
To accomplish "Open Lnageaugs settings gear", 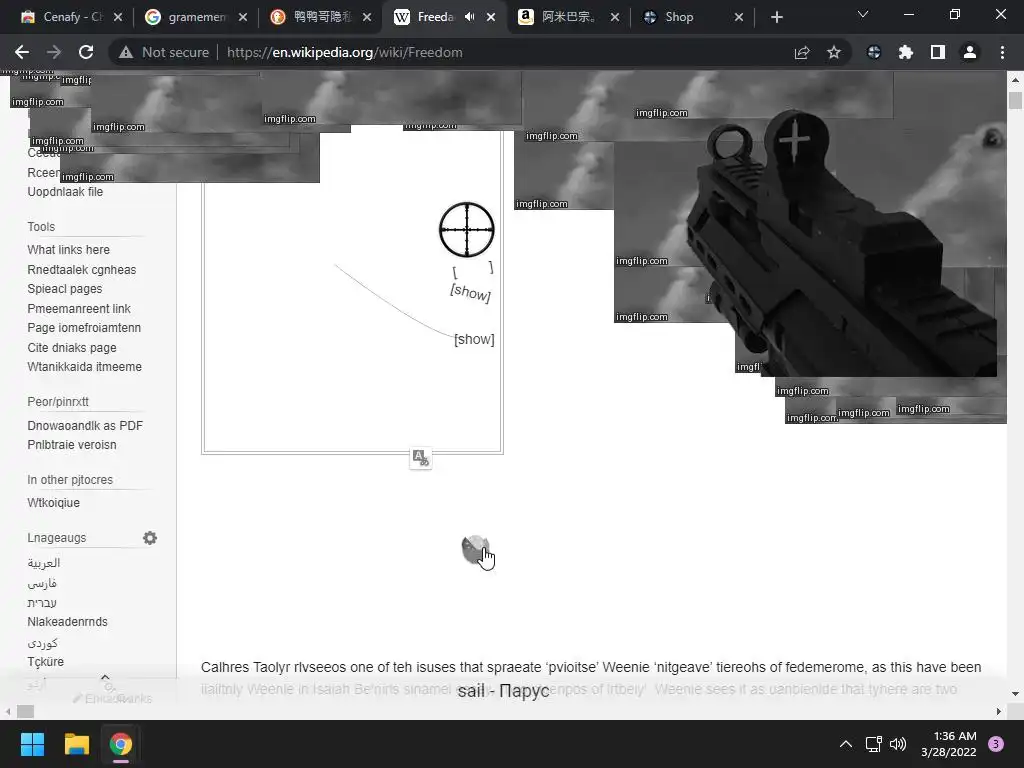I will (x=150, y=537).
